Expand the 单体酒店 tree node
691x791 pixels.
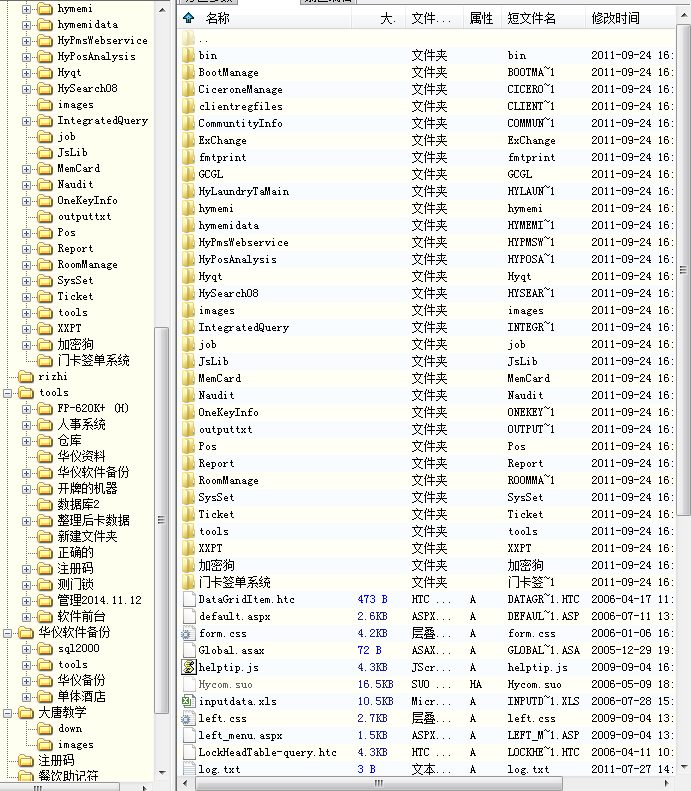point(26,697)
